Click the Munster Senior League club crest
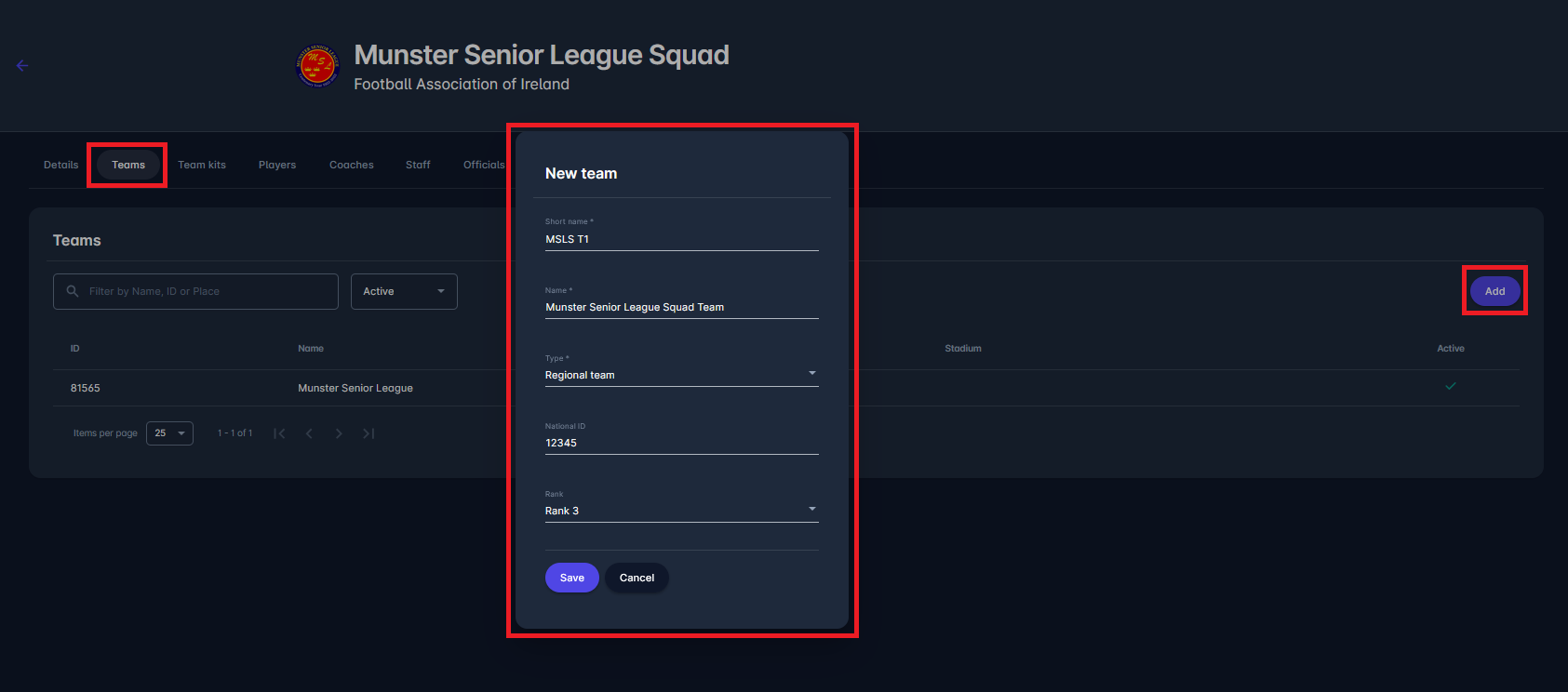1568x692 pixels. point(317,66)
